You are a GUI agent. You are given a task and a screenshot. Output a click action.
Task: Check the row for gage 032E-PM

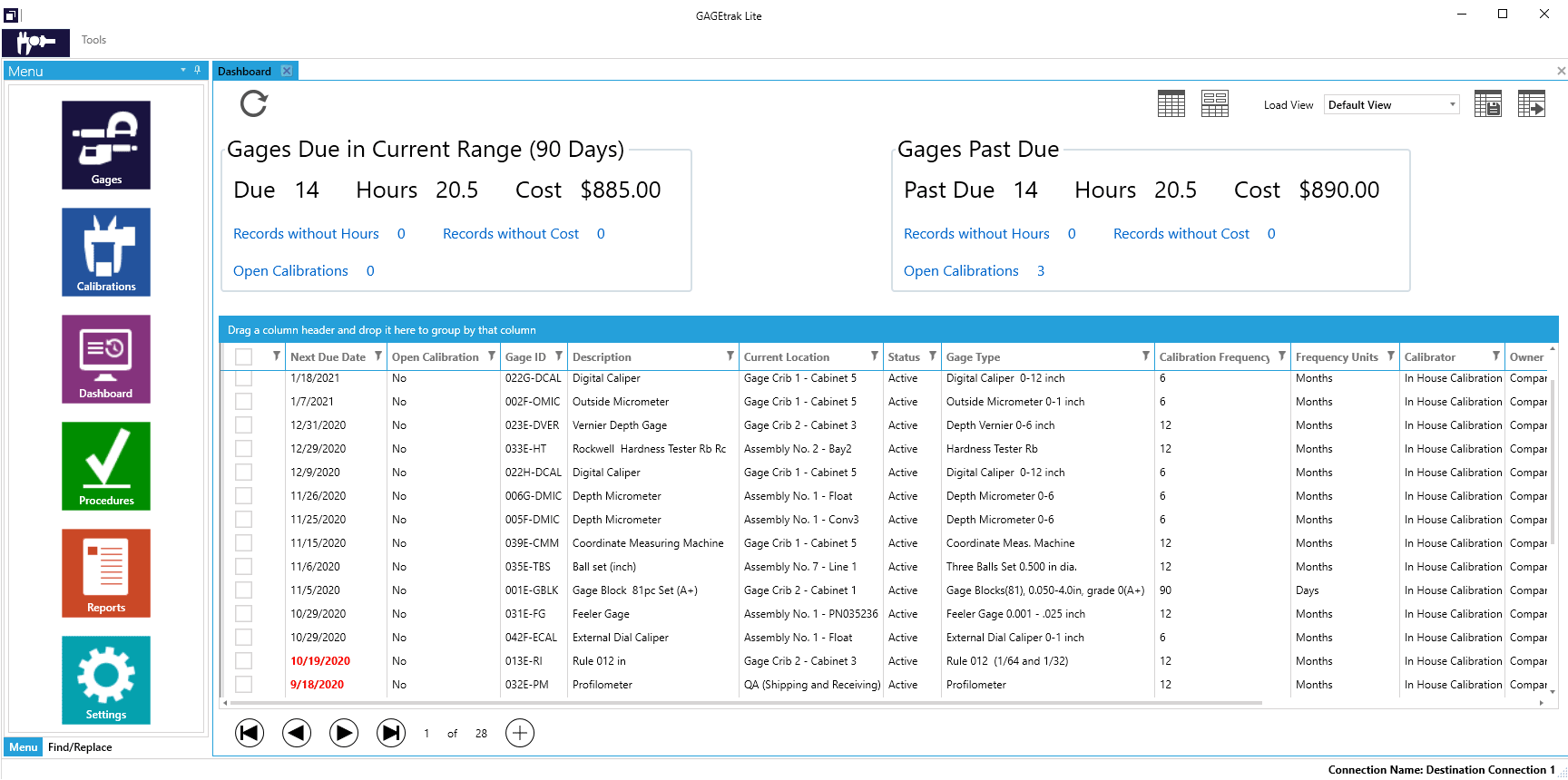244,684
